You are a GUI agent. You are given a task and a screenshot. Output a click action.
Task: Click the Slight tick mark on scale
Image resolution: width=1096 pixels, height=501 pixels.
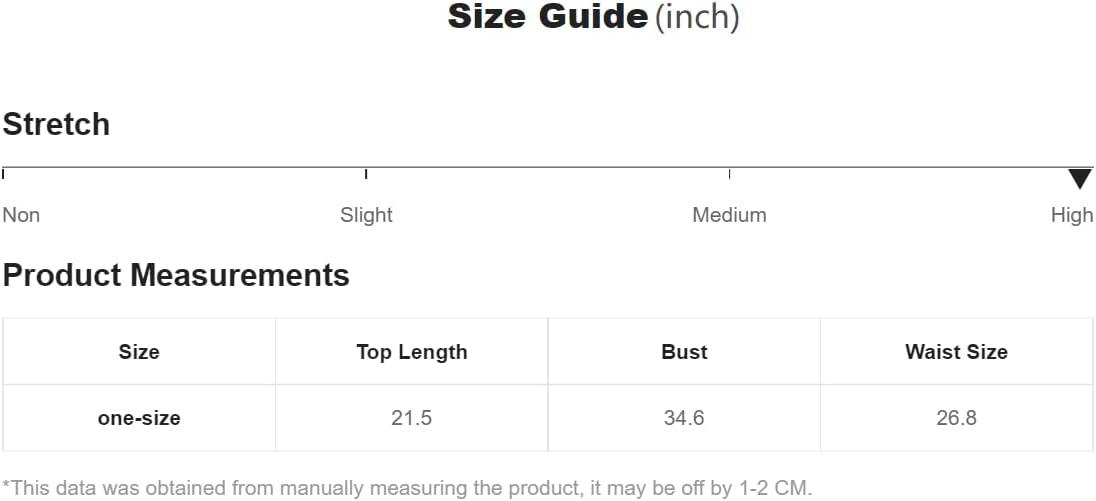(366, 173)
